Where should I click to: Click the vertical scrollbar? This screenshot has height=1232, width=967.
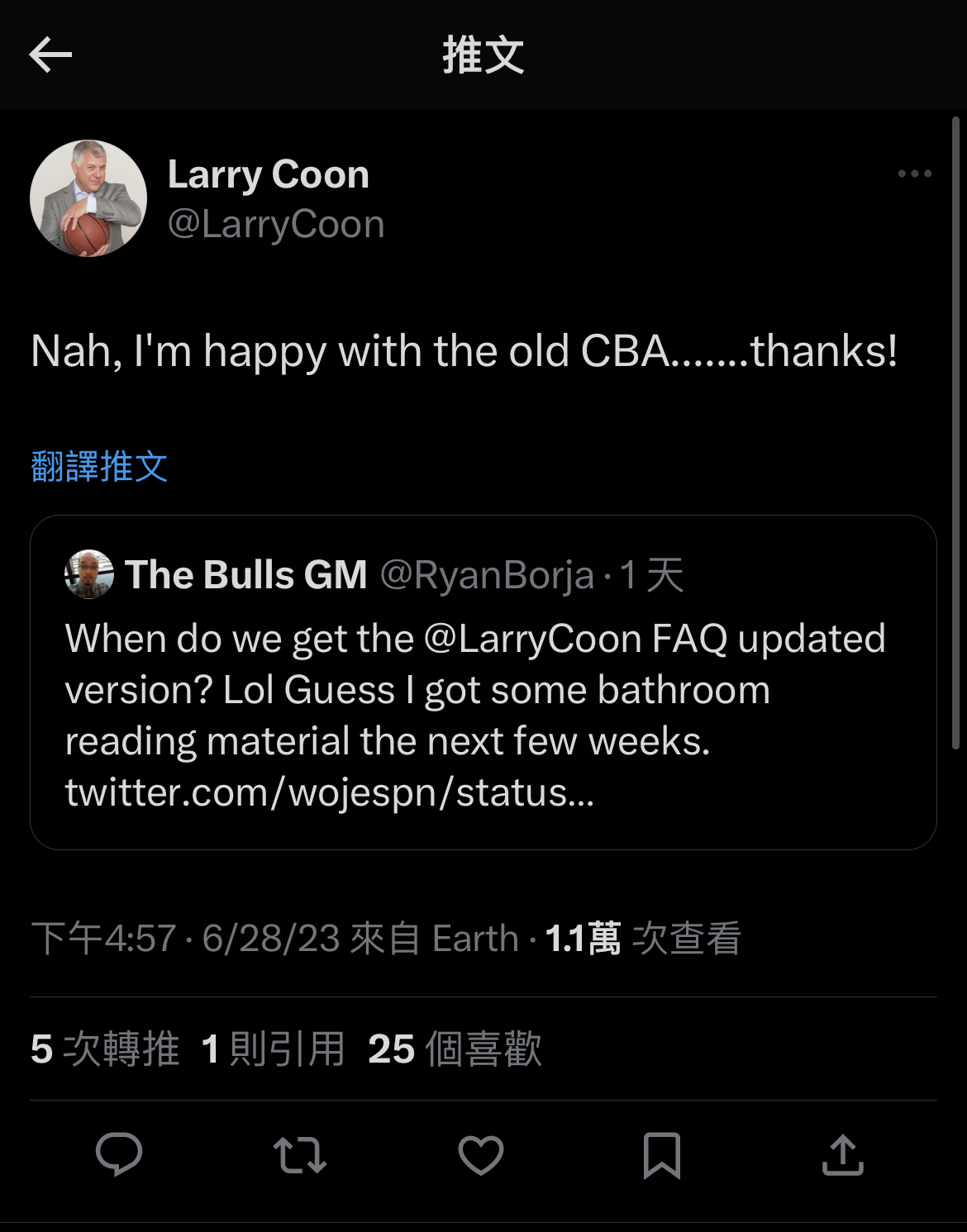pos(955,434)
